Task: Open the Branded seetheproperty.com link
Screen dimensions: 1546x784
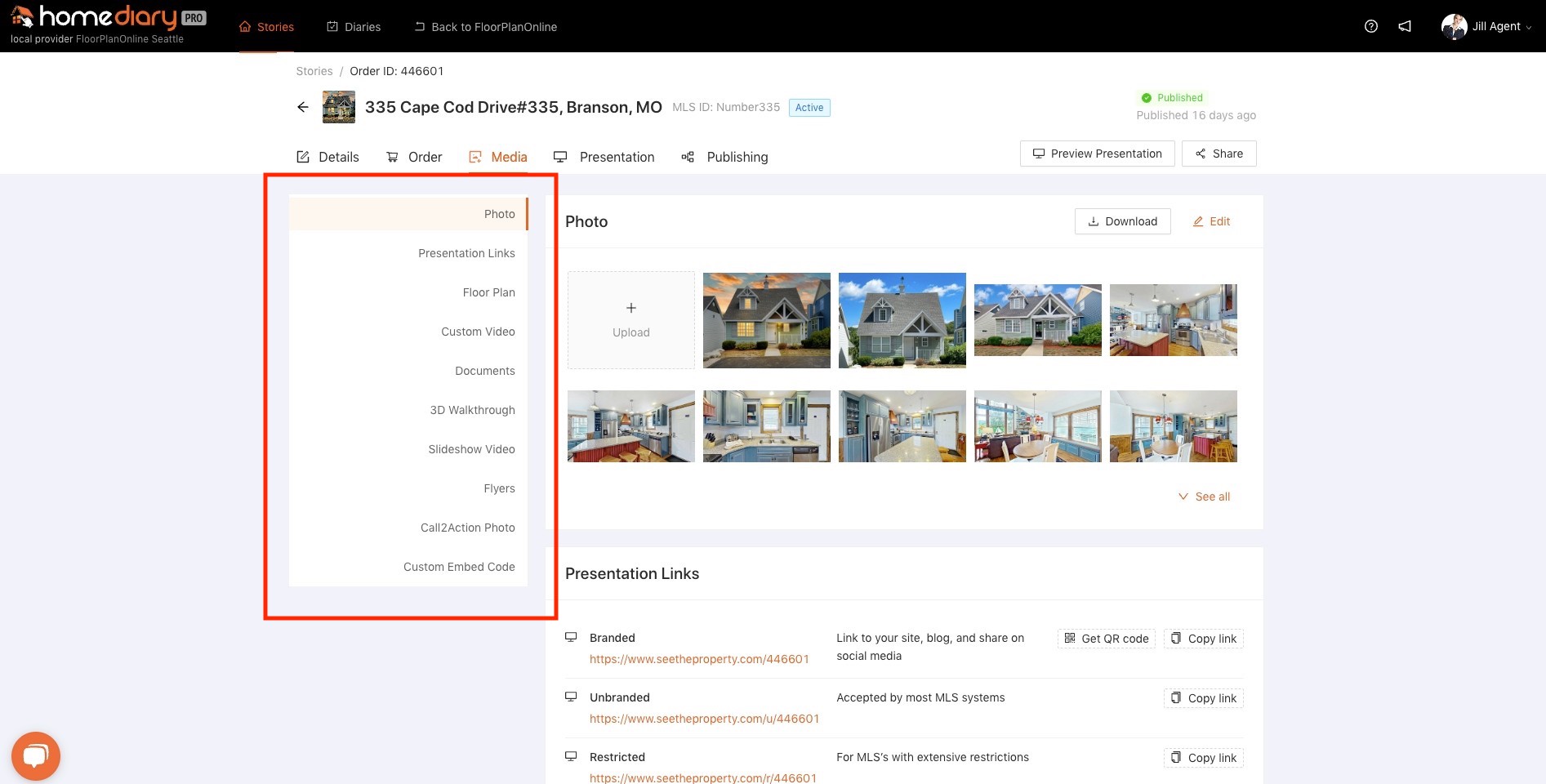Action: pyautogui.click(x=699, y=659)
